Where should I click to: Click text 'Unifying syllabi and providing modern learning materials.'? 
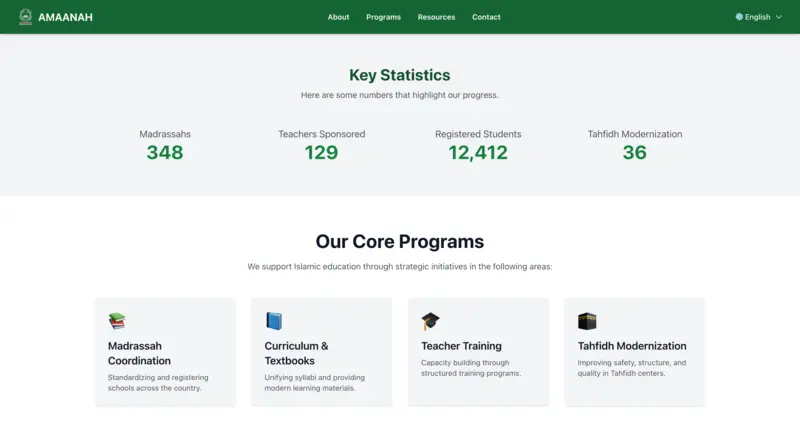click(x=314, y=383)
